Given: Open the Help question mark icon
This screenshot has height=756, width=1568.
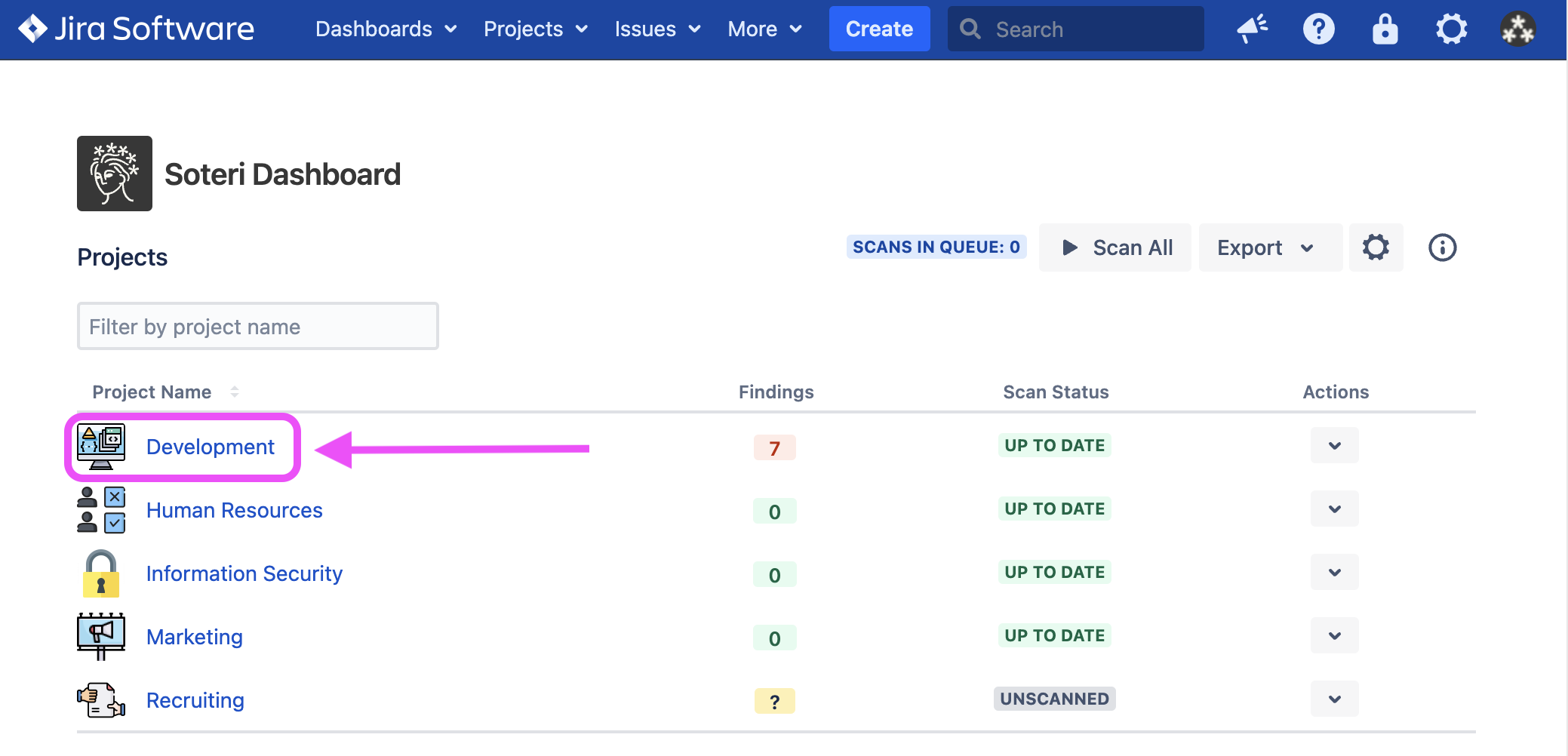Looking at the screenshot, I should [x=1318, y=29].
